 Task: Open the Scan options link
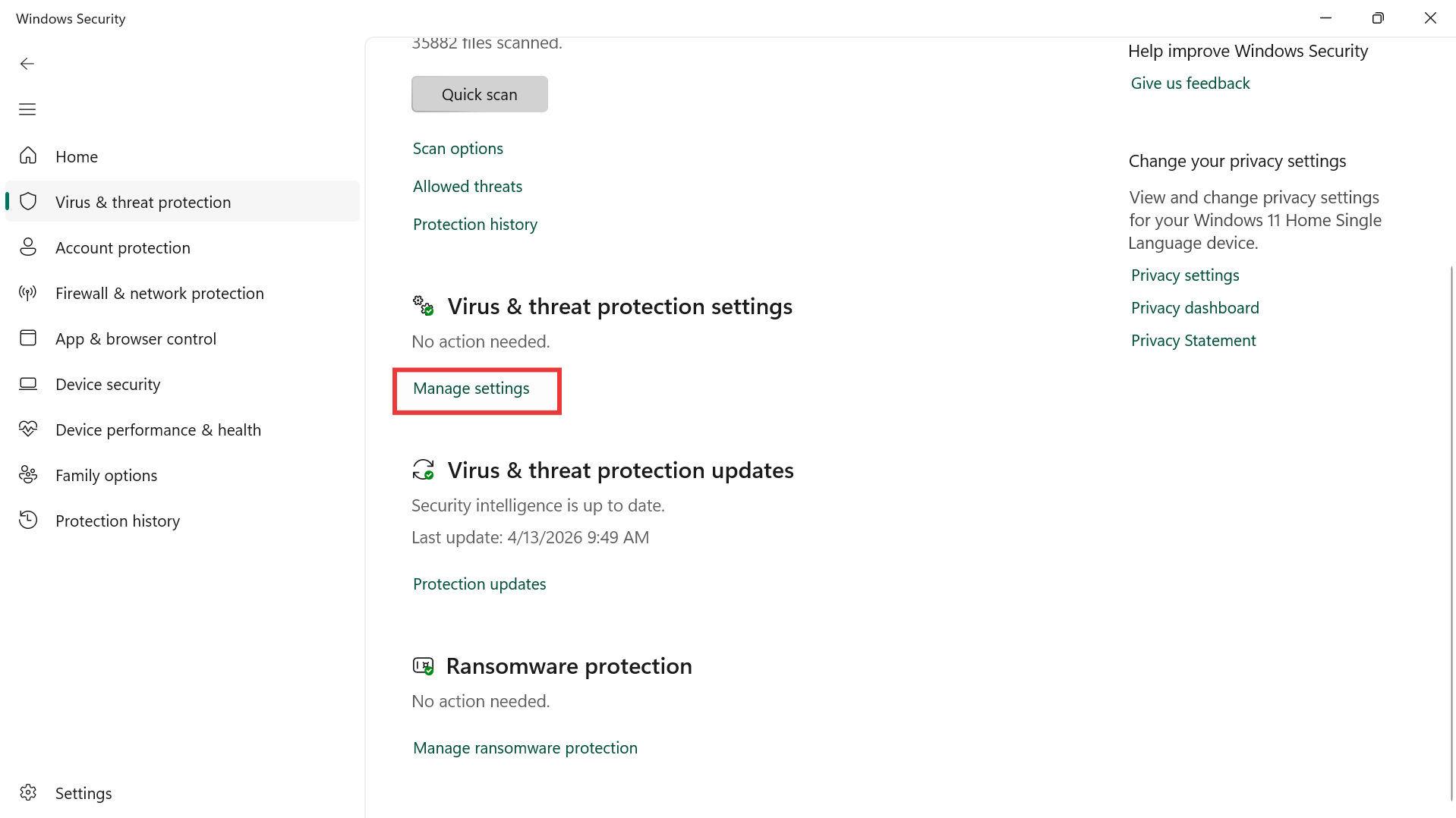point(458,149)
